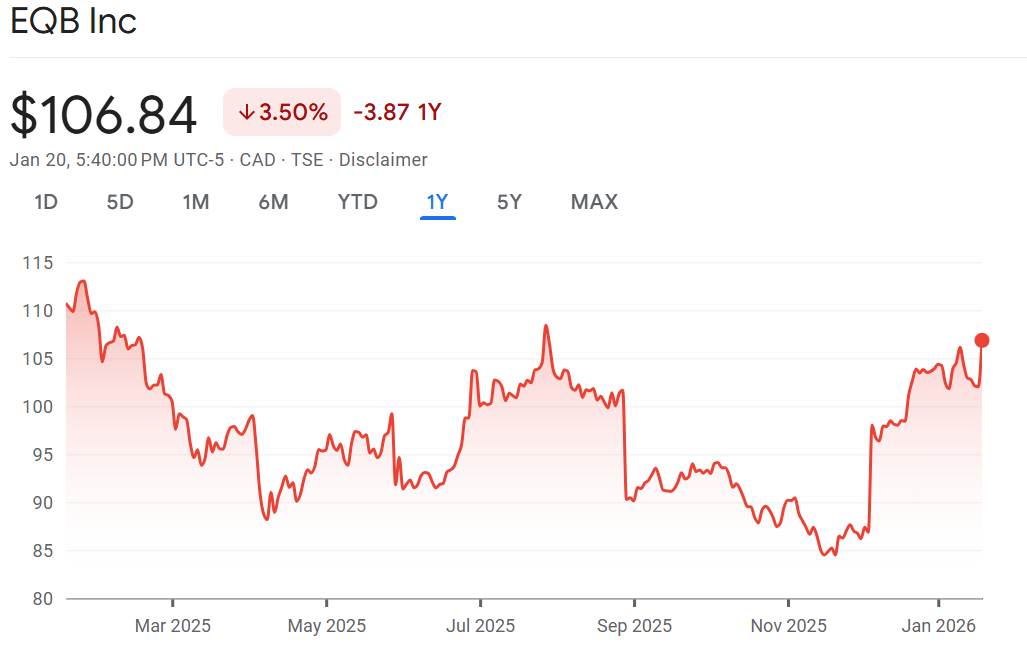Select the active 1Y tab
Viewport: 1027px width, 652px height.
point(437,202)
